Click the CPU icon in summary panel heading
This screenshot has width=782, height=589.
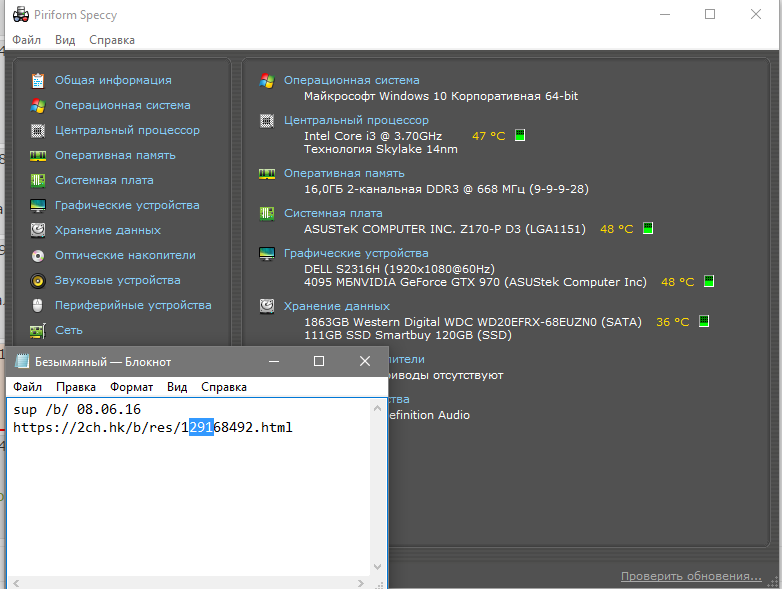(x=267, y=121)
